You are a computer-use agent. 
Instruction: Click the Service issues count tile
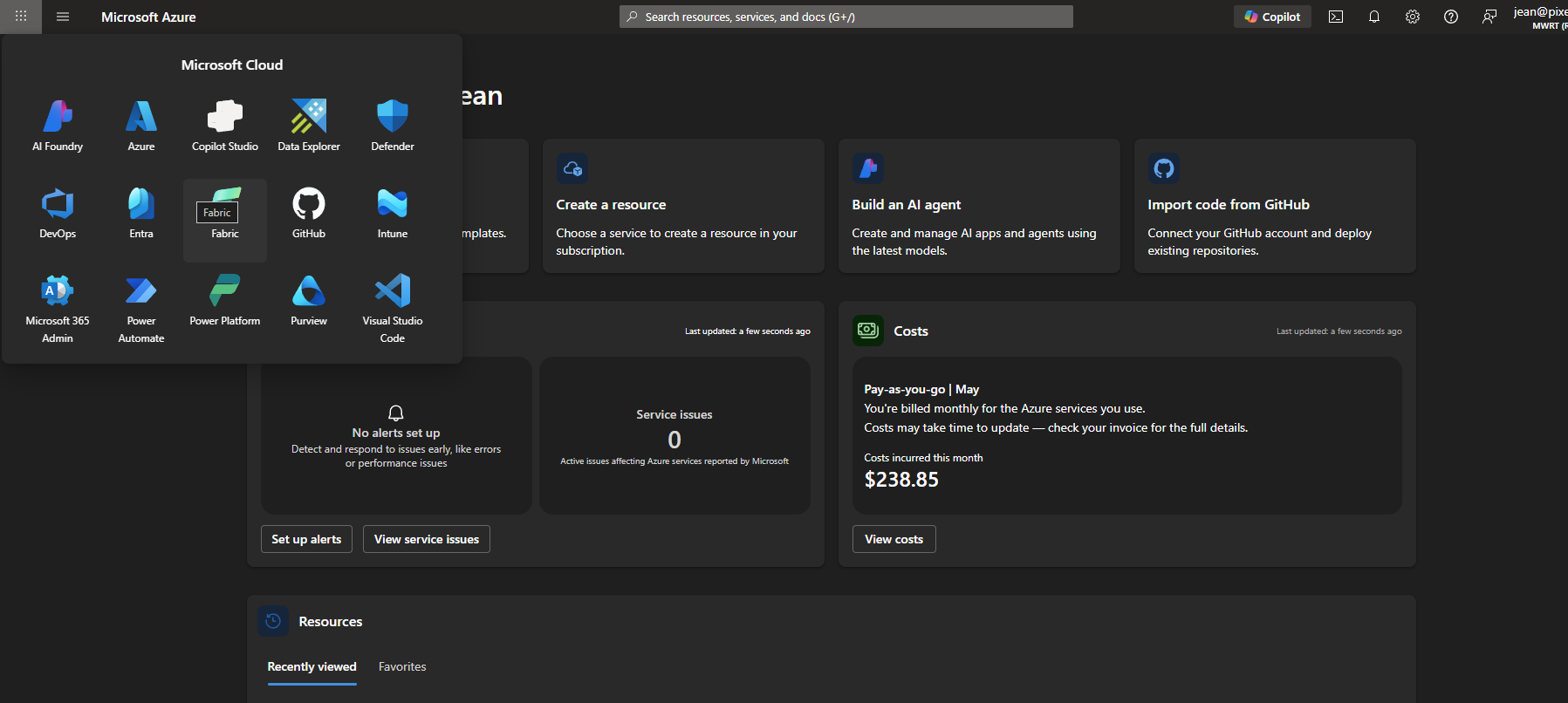[674, 435]
